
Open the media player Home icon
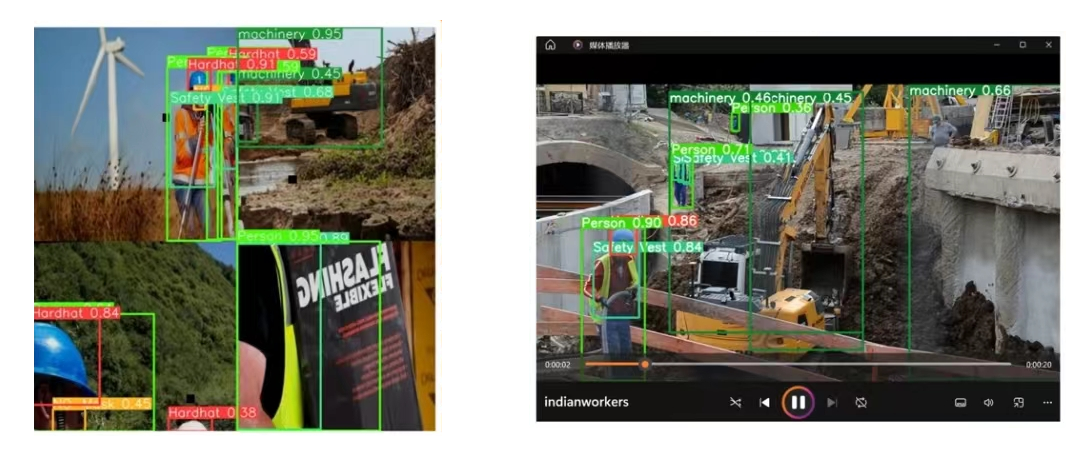coord(550,45)
